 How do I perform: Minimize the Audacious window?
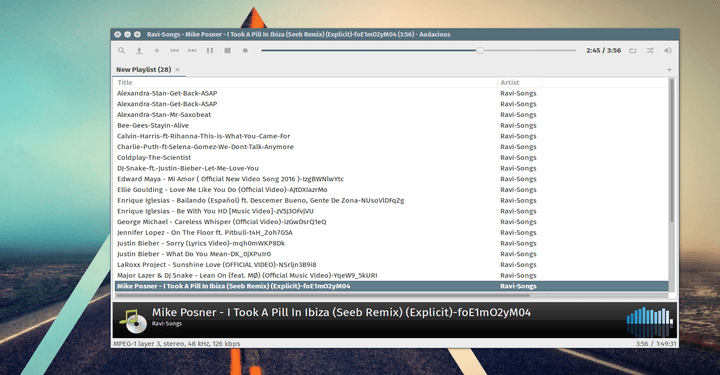tap(127, 34)
